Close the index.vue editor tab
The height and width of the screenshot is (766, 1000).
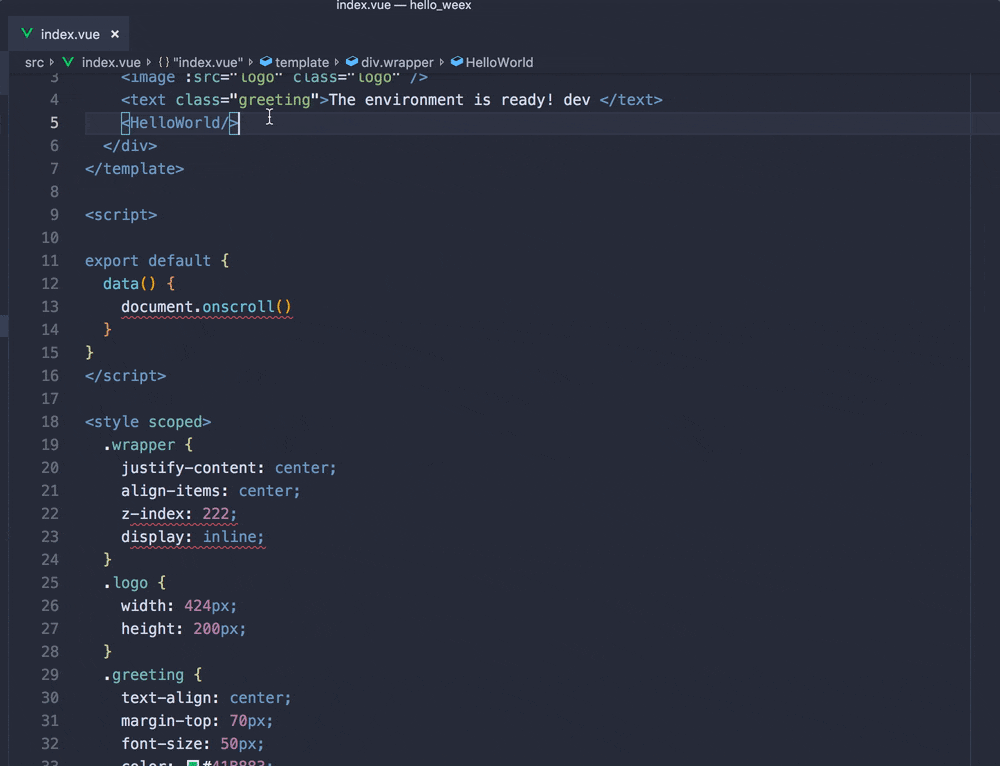115,34
